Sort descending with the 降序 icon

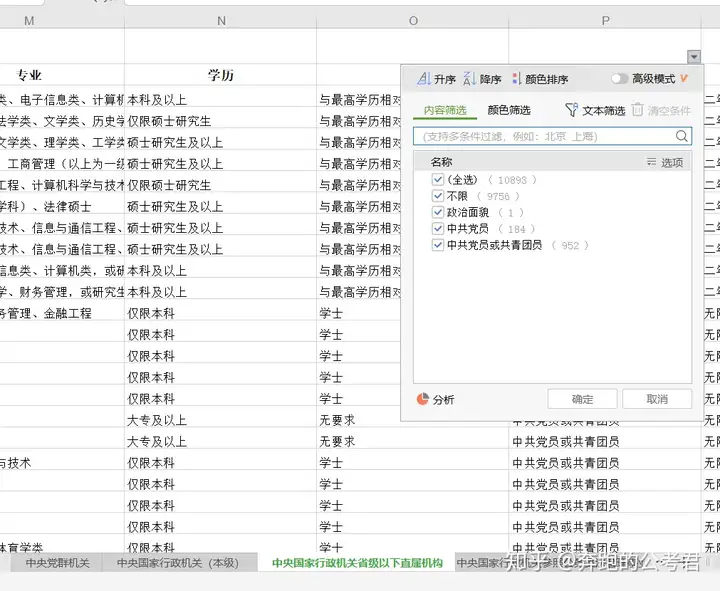point(469,79)
